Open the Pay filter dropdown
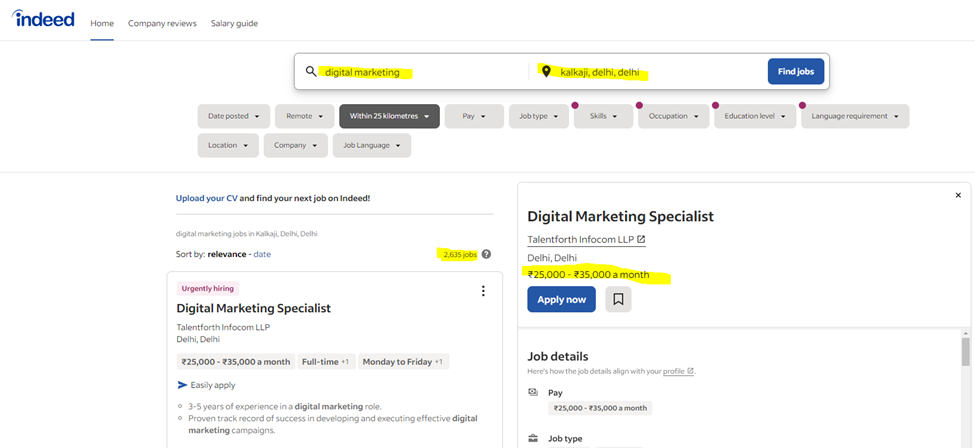This screenshot has width=975, height=448. click(474, 116)
